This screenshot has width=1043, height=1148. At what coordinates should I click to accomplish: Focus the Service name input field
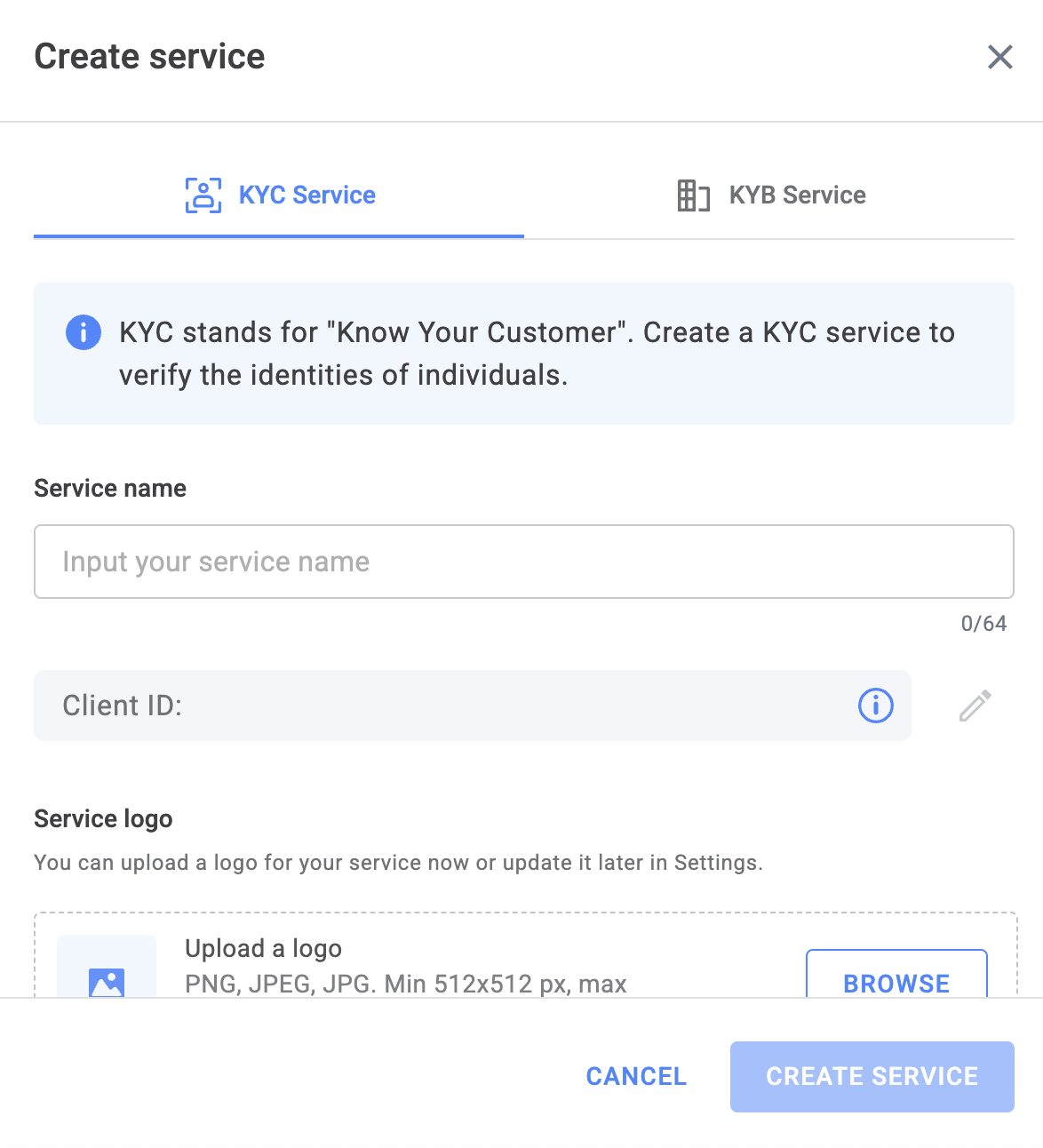524,562
